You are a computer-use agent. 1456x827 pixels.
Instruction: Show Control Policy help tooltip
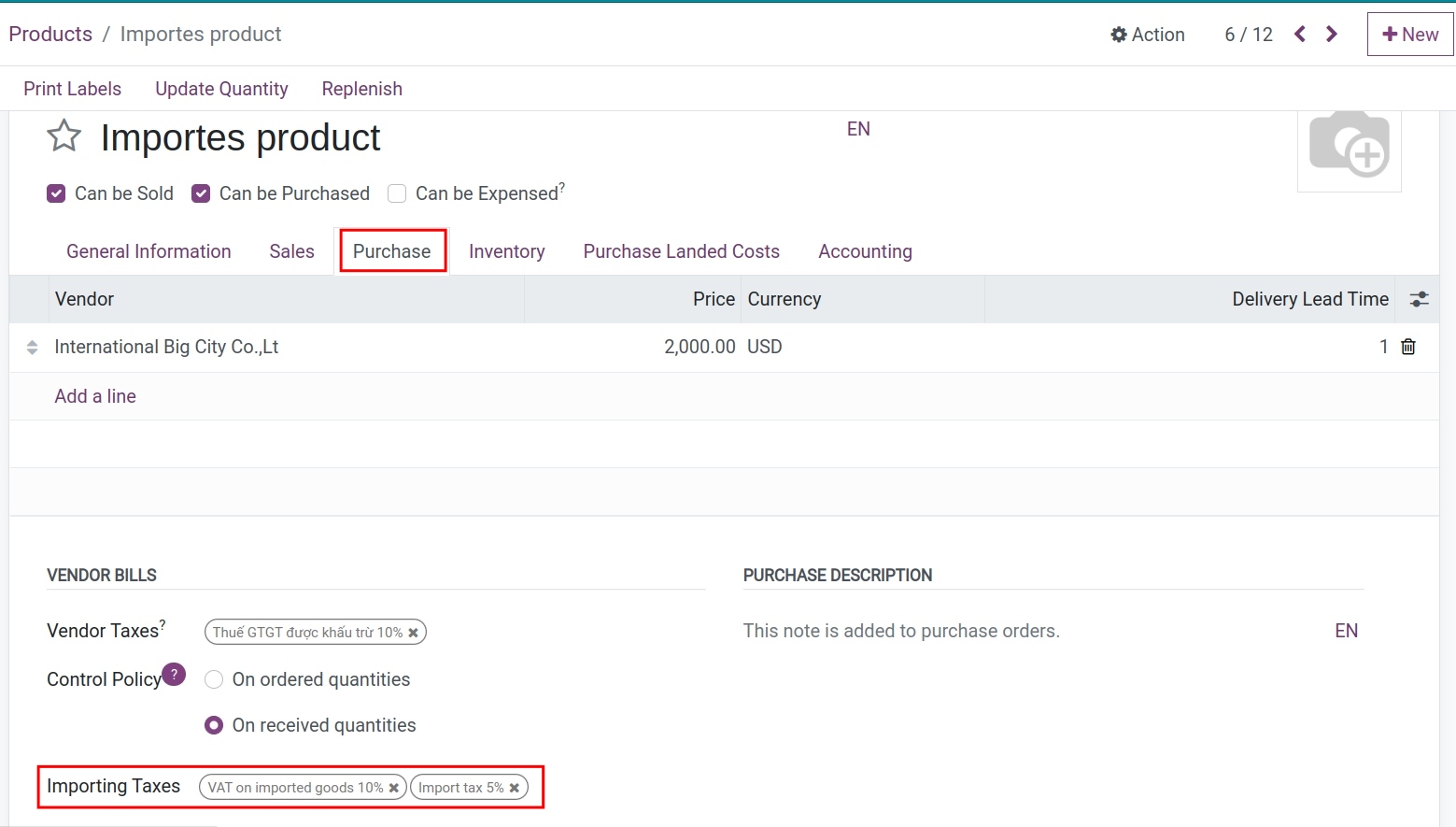174,674
